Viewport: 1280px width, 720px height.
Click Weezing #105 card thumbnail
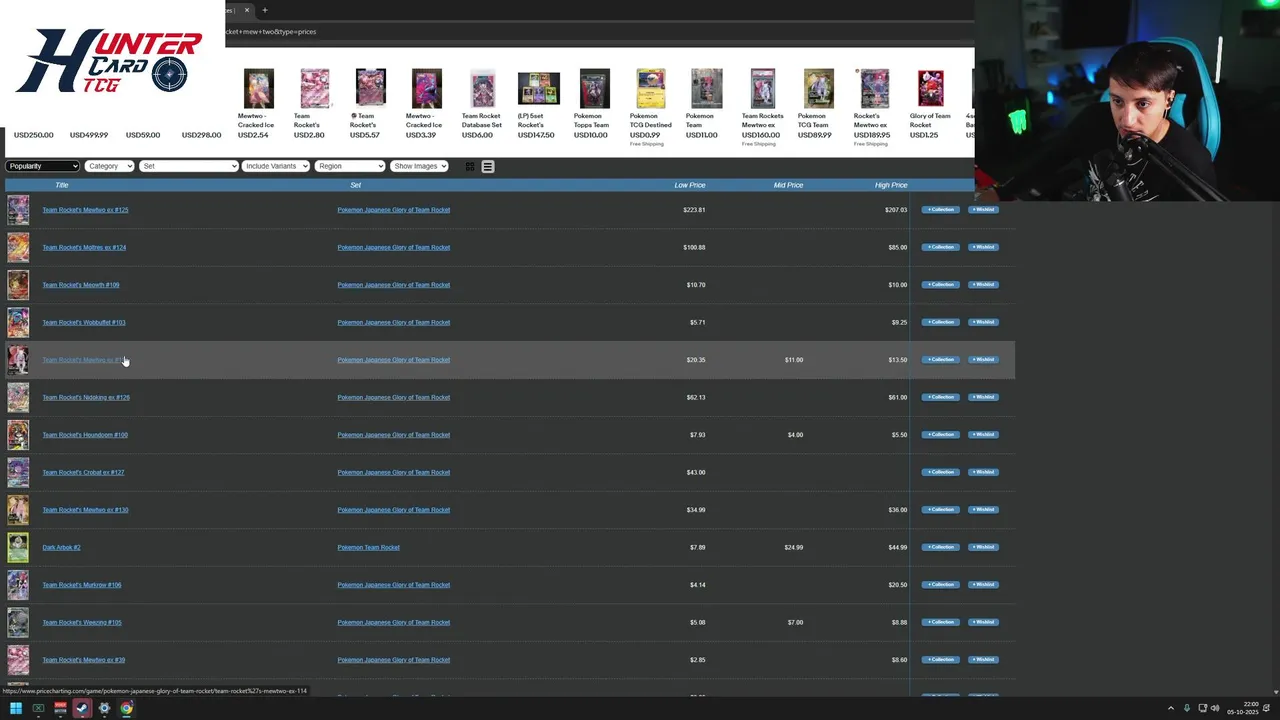(x=18, y=622)
